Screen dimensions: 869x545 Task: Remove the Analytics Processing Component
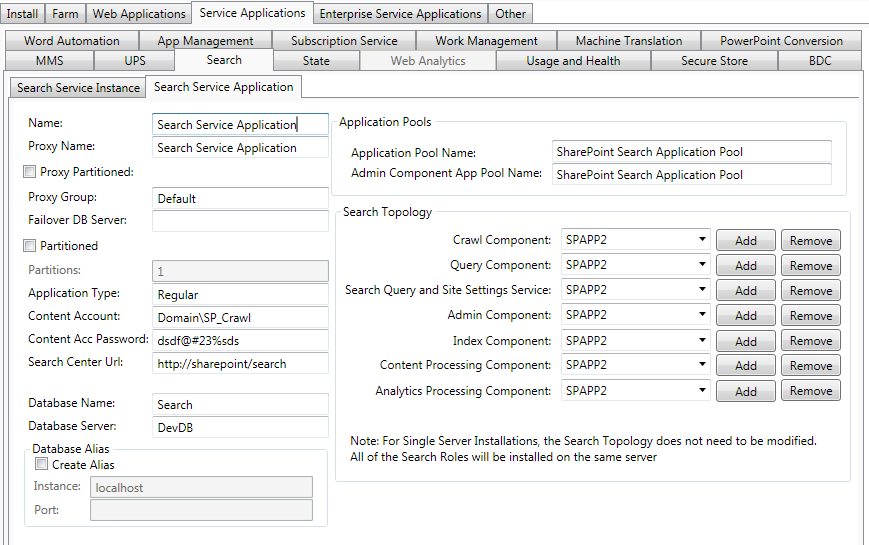(810, 391)
